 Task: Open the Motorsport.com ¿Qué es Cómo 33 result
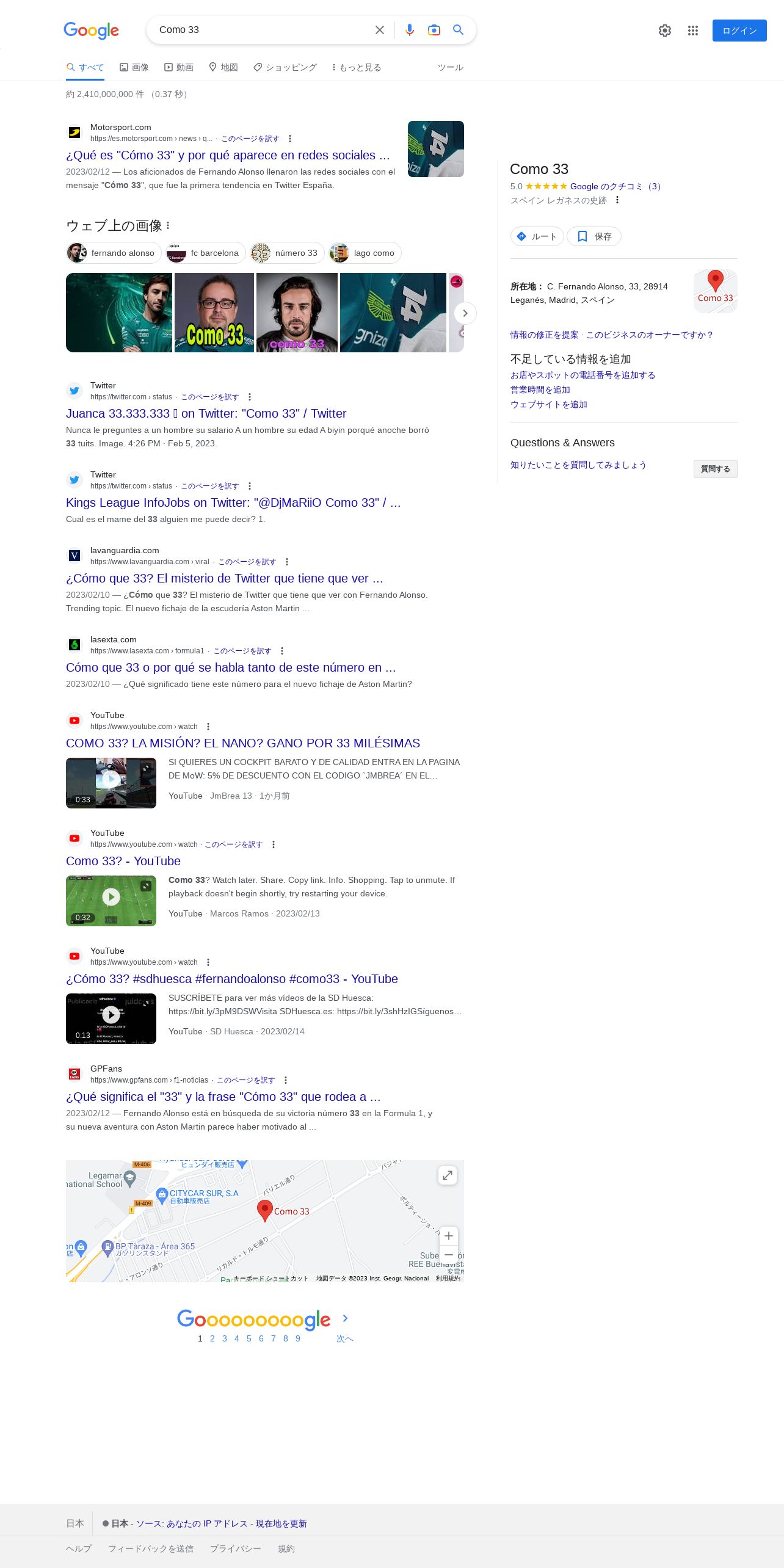228,155
